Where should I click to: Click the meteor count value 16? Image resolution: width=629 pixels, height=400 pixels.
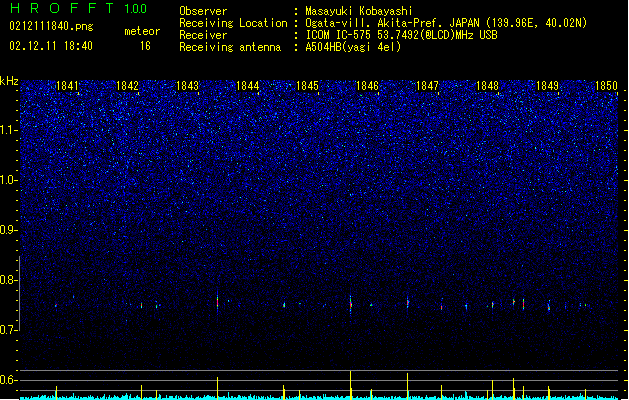[145, 46]
